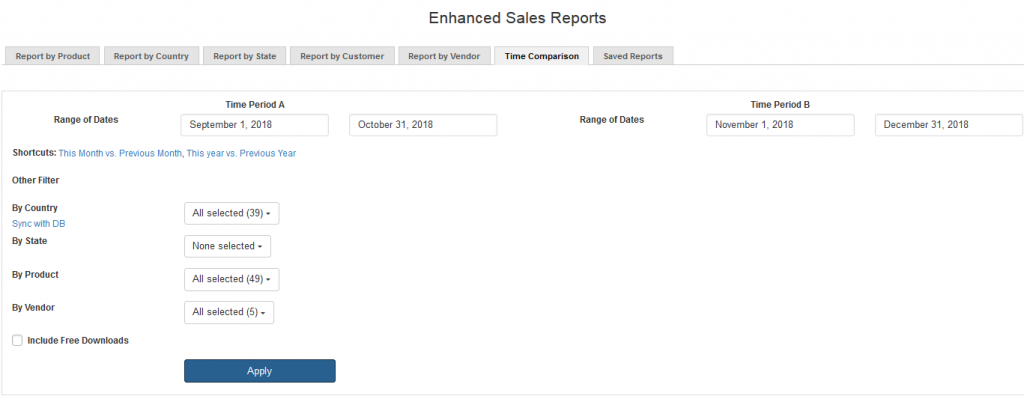View the Saved Reports tab
The width and height of the screenshot is (1024, 402).
coord(632,57)
